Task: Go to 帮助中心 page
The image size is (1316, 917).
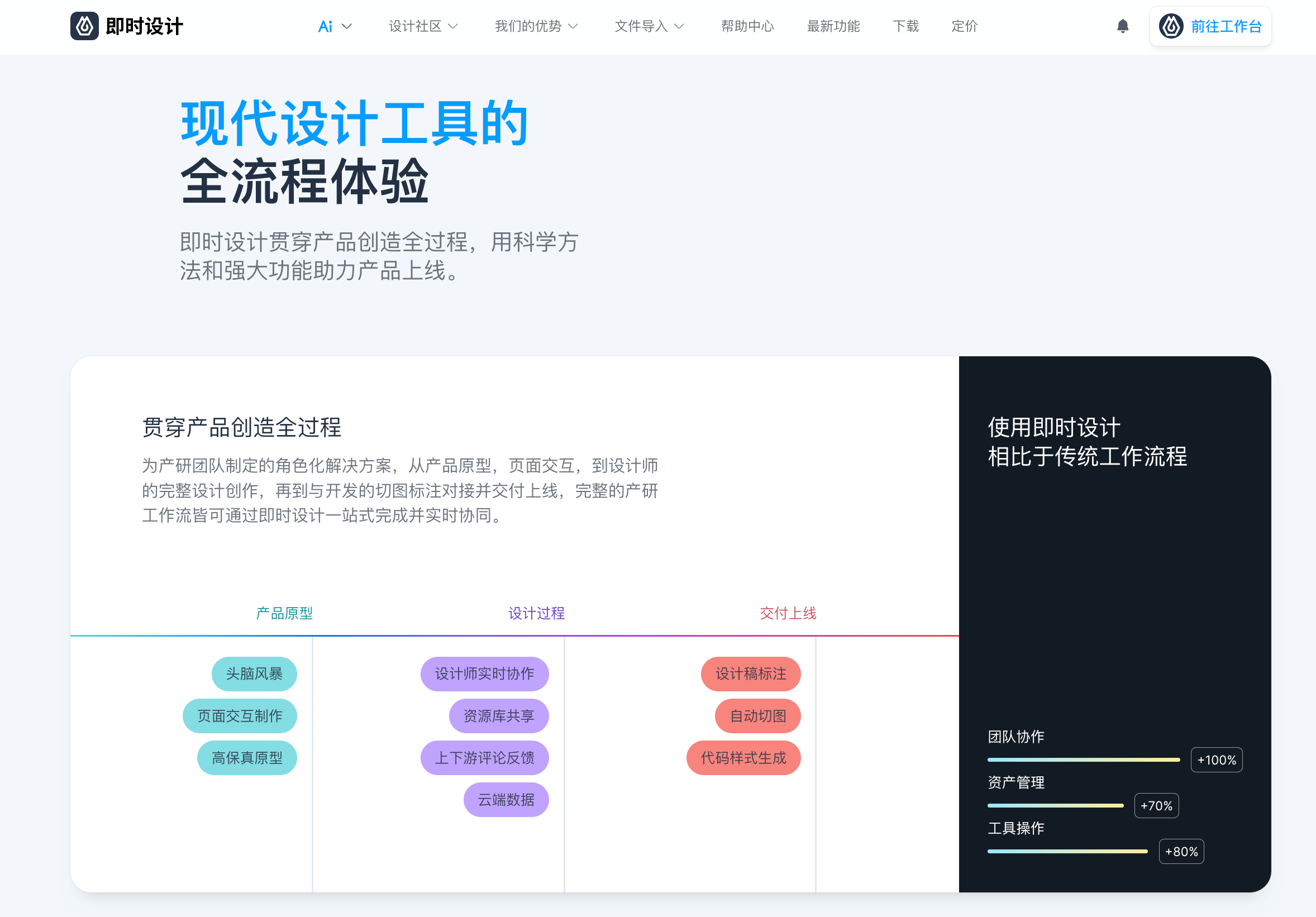Action: tap(747, 26)
